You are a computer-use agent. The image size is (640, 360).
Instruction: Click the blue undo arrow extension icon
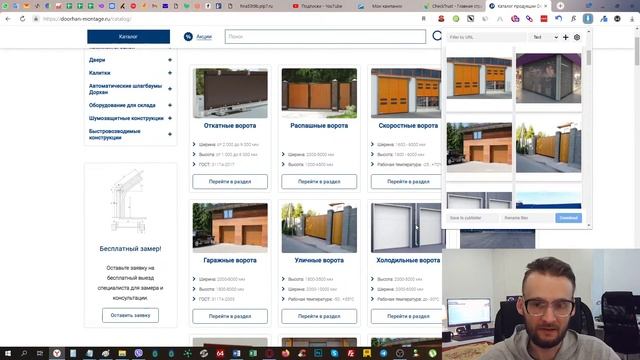tap(558, 19)
